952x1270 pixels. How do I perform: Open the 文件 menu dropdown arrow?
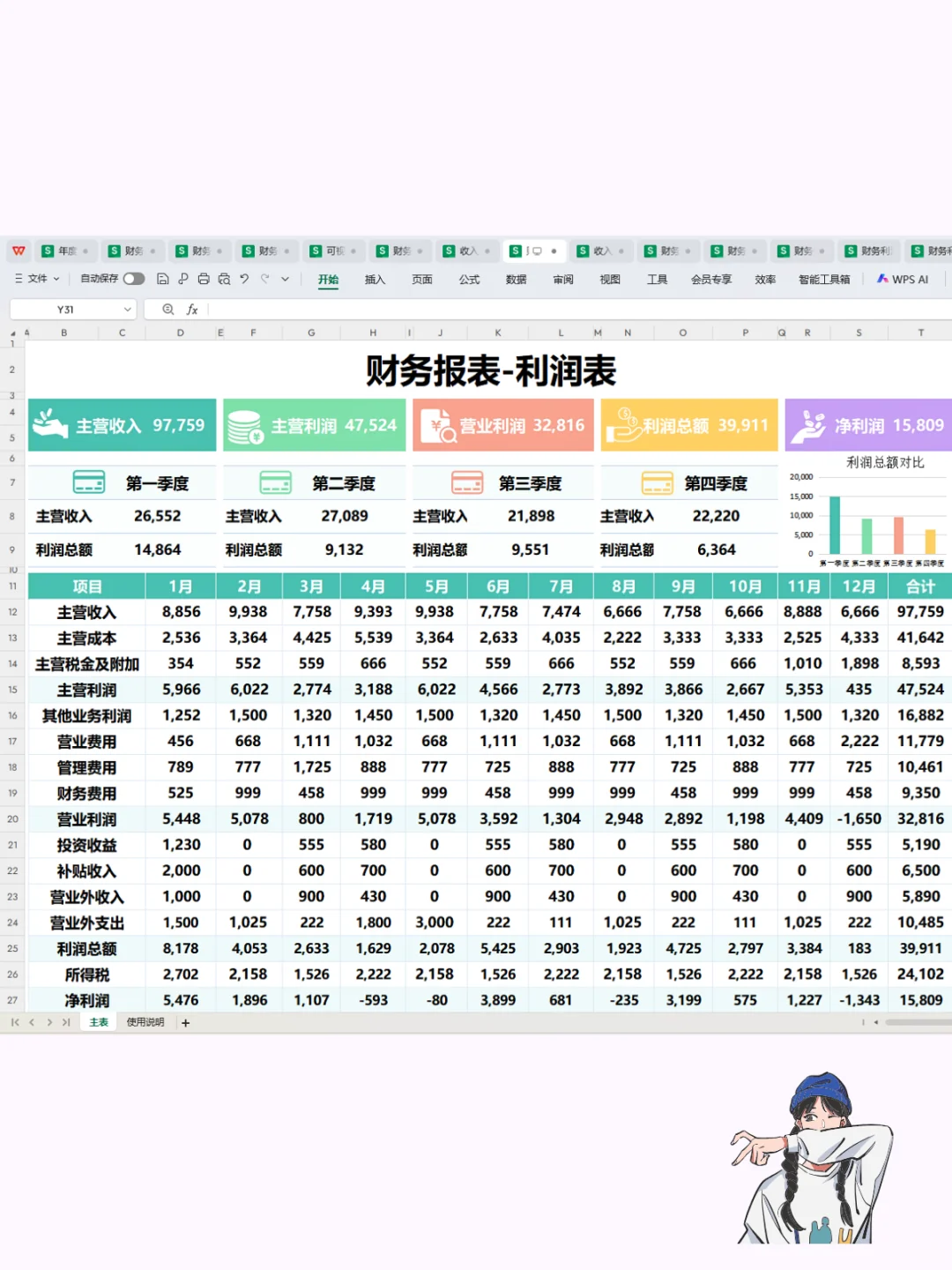(x=56, y=278)
